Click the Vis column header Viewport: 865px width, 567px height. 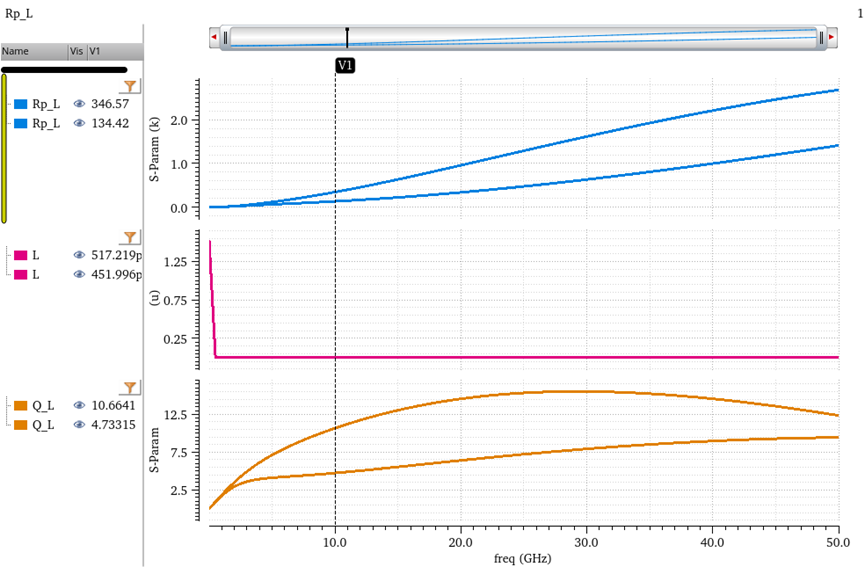coord(76,50)
